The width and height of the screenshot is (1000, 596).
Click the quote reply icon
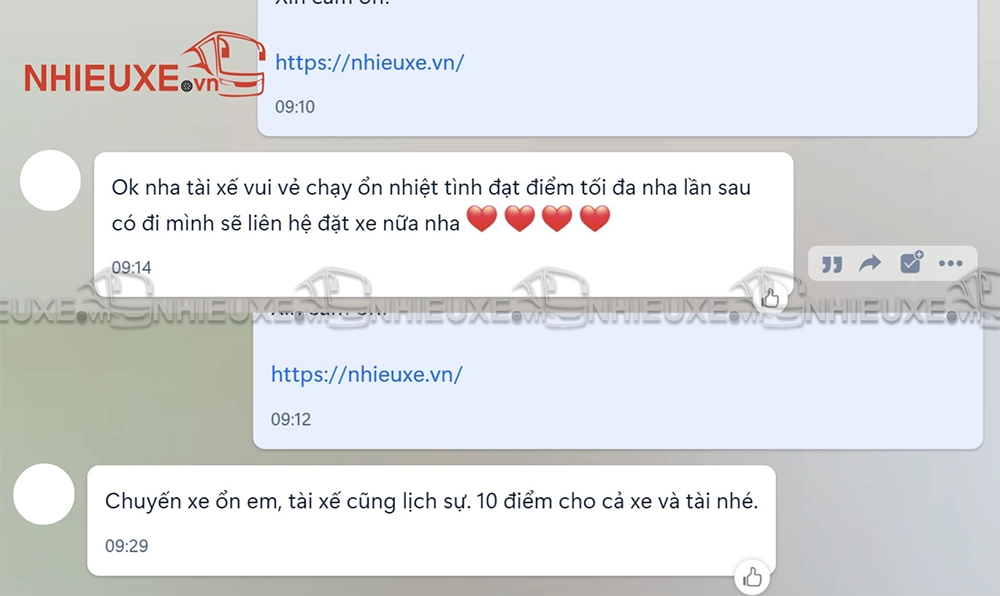(832, 263)
